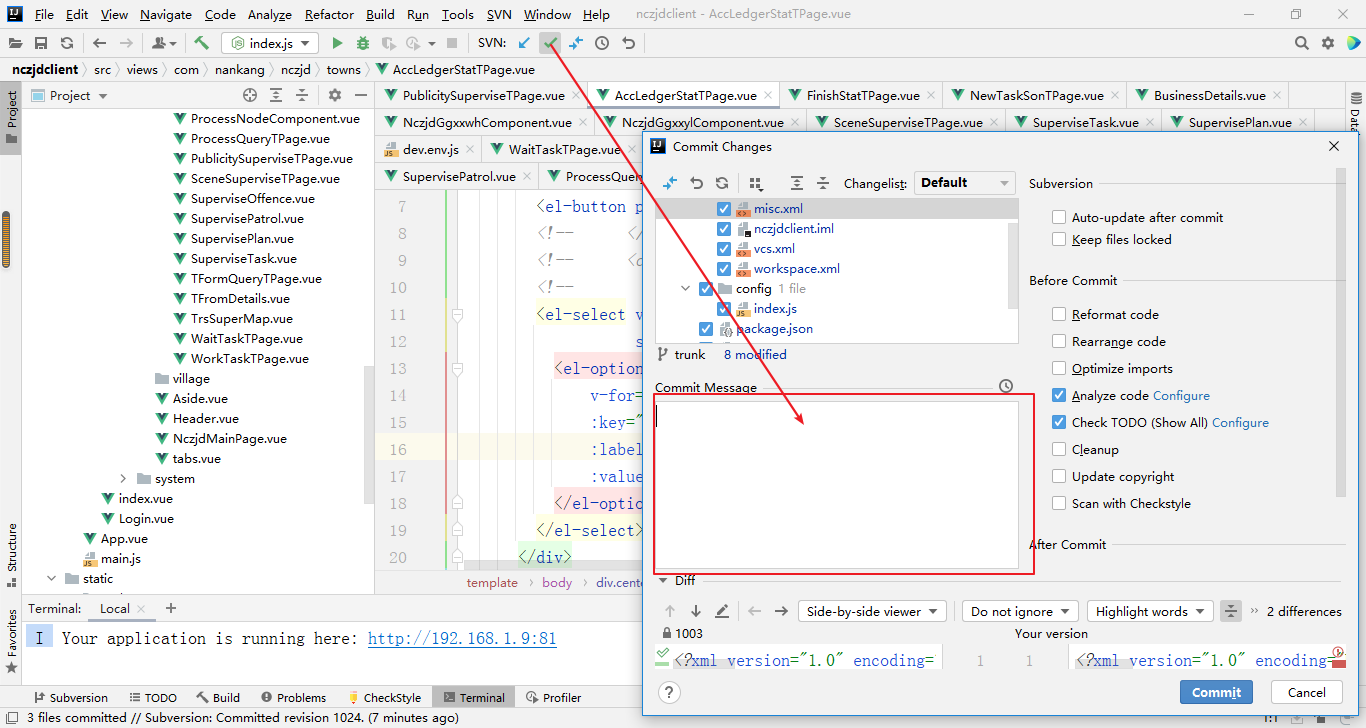Enable Optimize imports checkbox
Image resolution: width=1366 pixels, height=728 pixels.
[x=1059, y=368]
